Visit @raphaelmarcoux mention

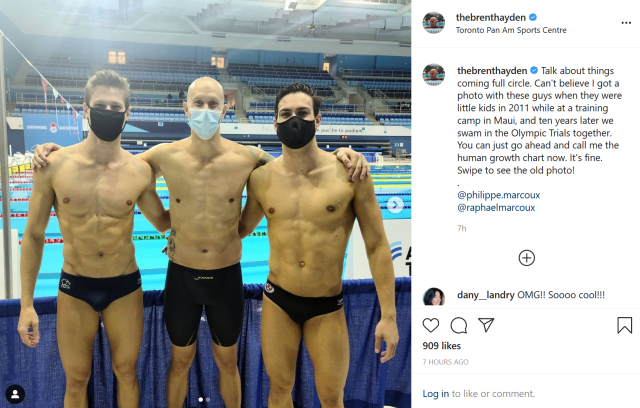tap(496, 208)
